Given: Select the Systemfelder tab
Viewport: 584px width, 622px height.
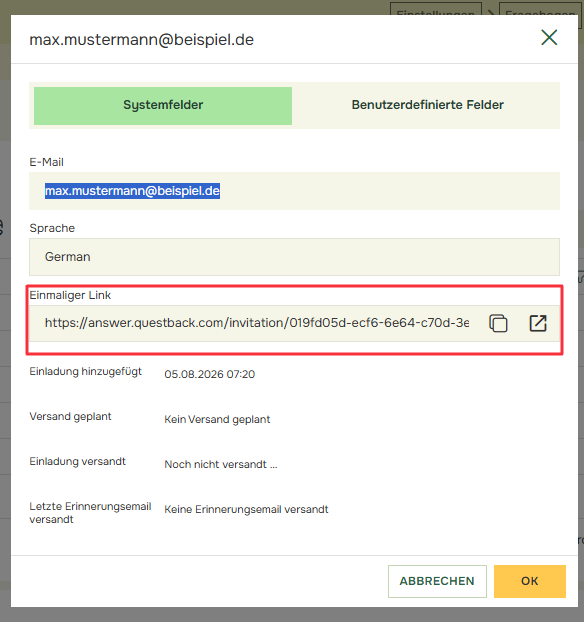Looking at the screenshot, I should (163, 106).
